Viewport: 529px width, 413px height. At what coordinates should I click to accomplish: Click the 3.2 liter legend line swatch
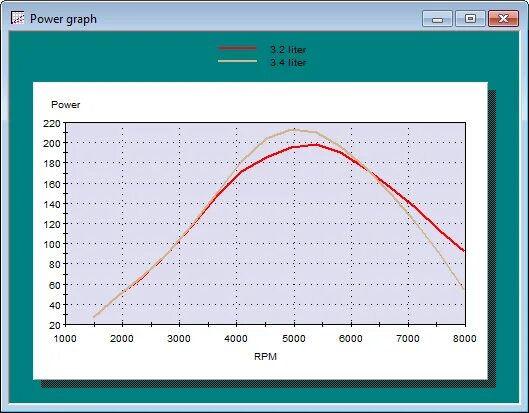(x=237, y=48)
